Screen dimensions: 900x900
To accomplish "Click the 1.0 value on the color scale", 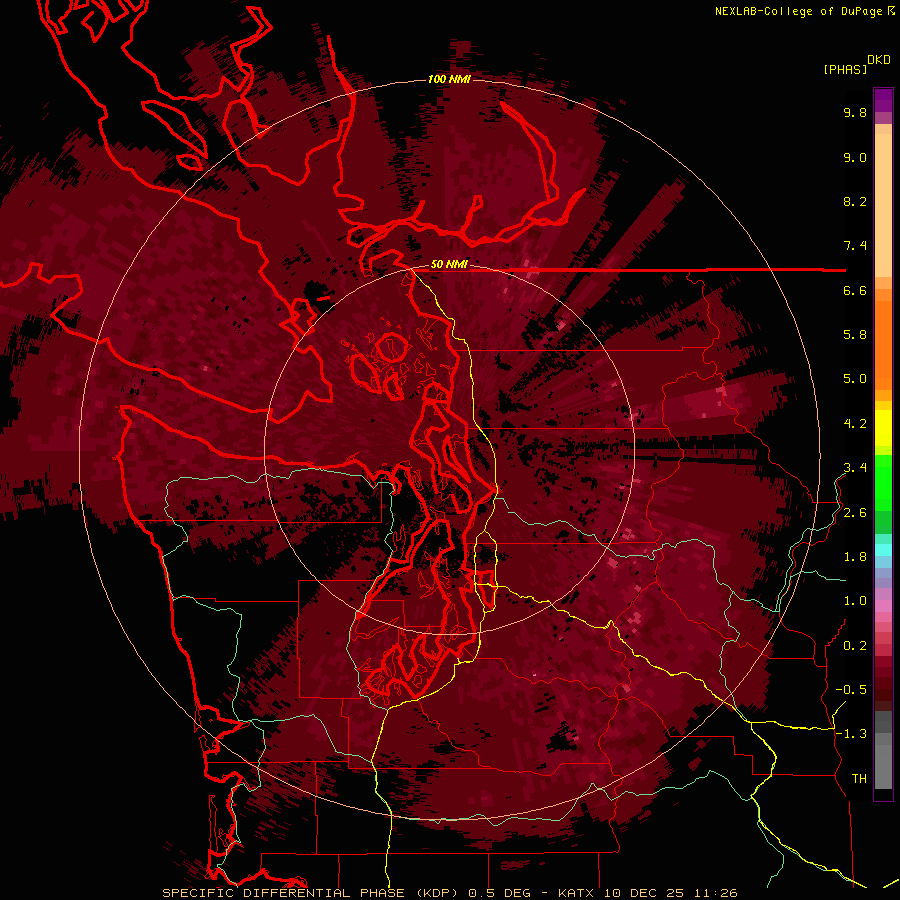I will click(855, 601).
